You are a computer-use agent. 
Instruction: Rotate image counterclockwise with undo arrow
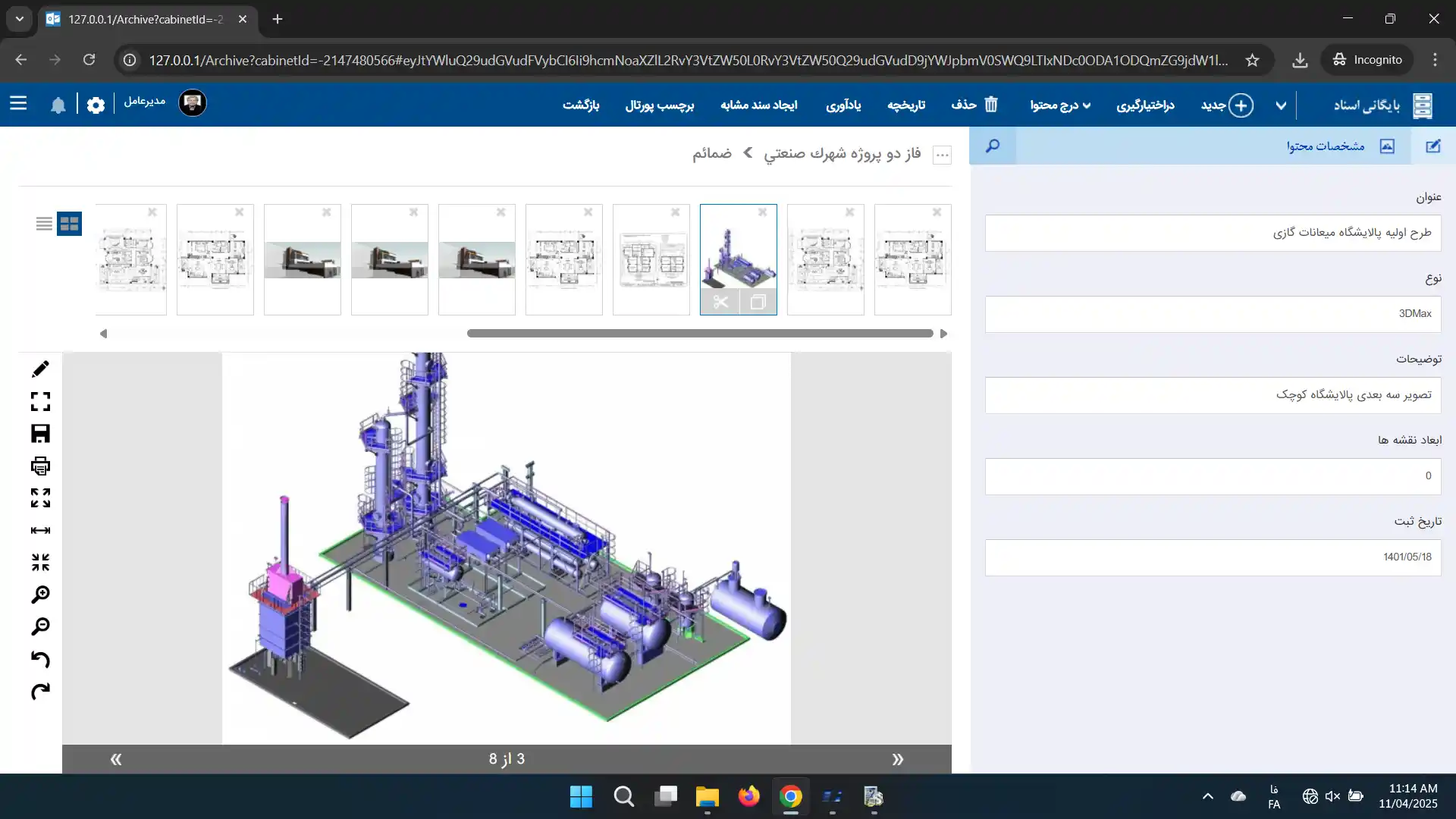(40, 659)
